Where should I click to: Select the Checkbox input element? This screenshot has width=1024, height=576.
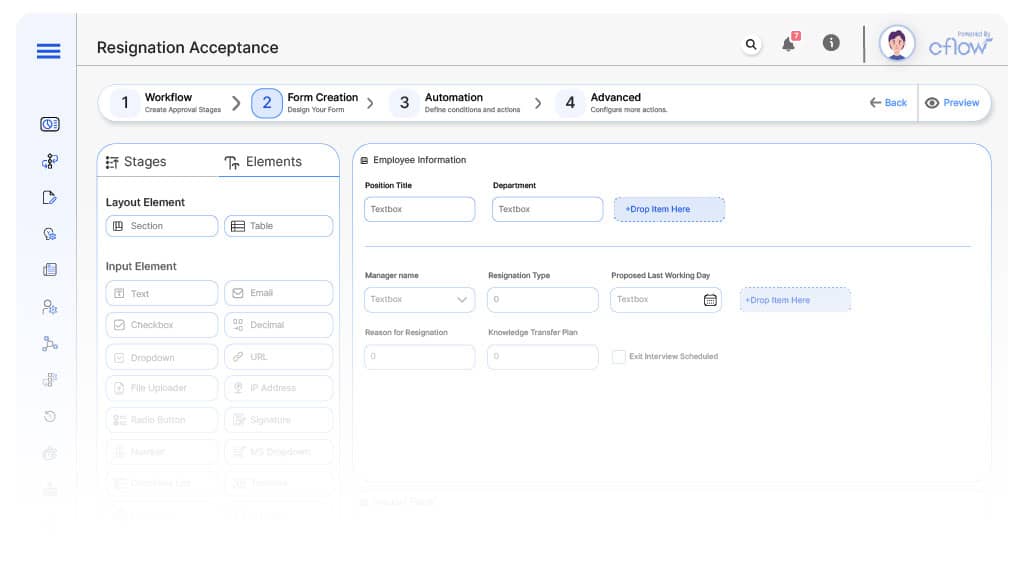pos(161,325)
